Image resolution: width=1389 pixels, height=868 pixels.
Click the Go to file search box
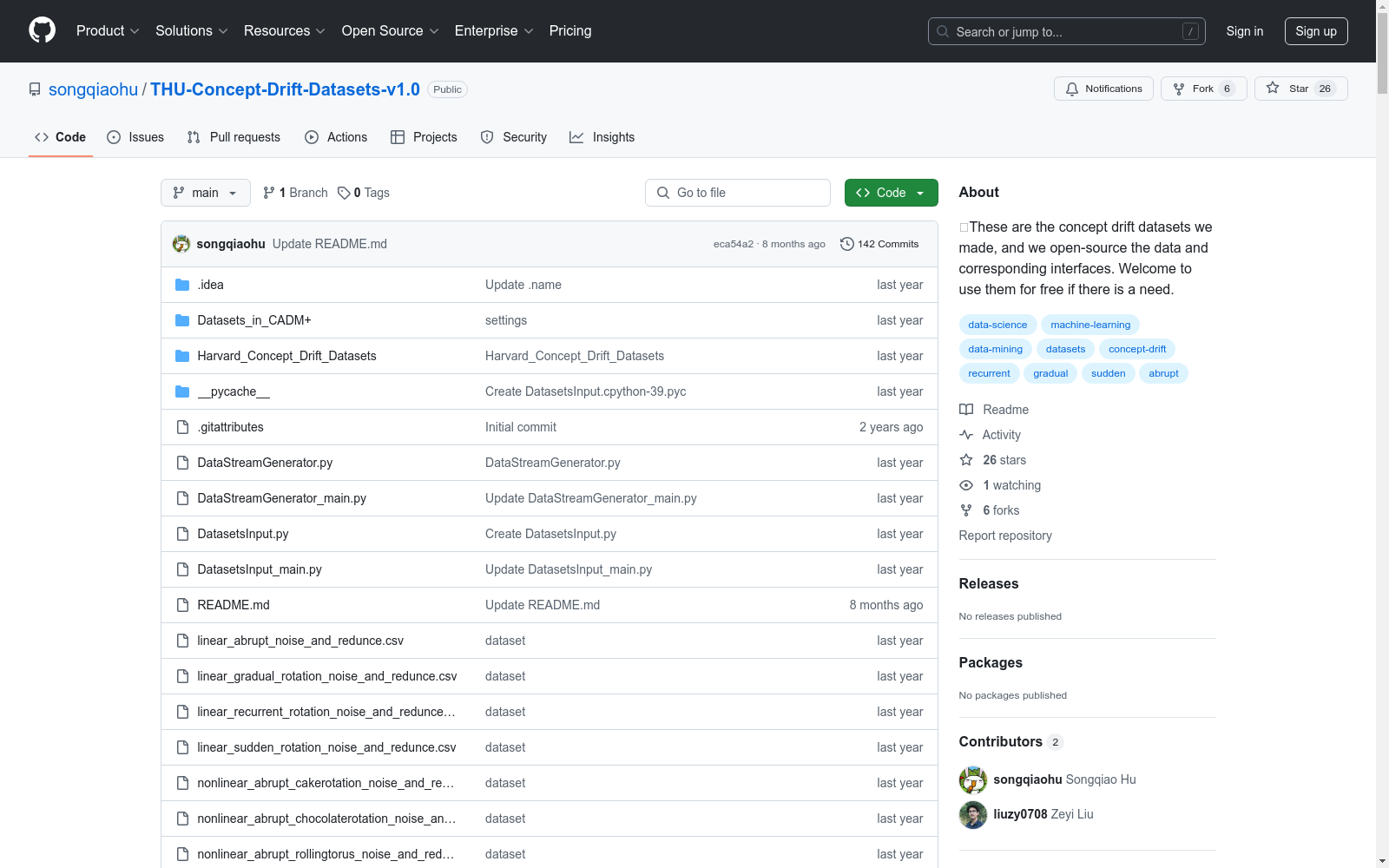click(738, 193)
